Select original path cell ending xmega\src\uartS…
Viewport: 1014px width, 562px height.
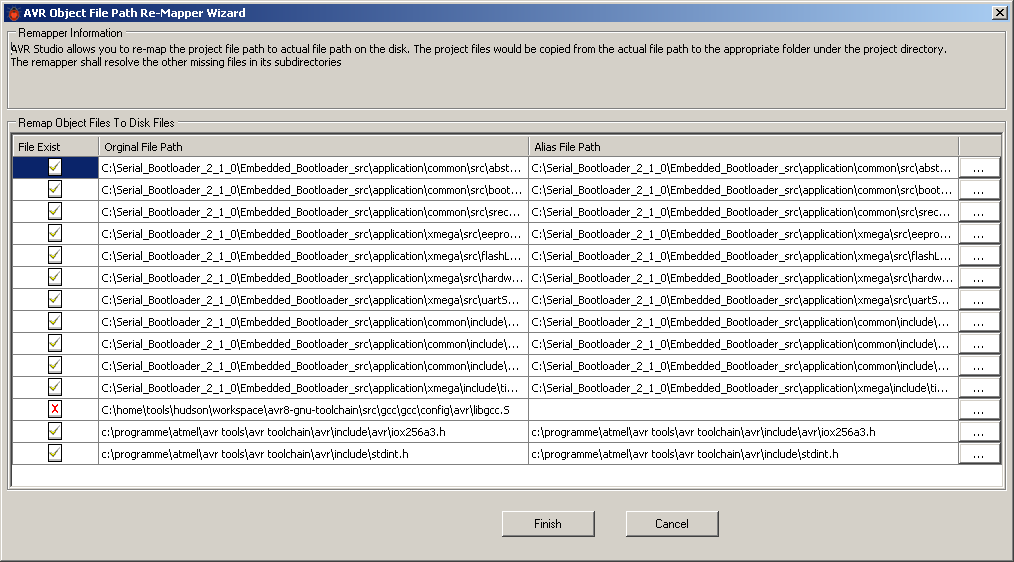tap(314, 300)
